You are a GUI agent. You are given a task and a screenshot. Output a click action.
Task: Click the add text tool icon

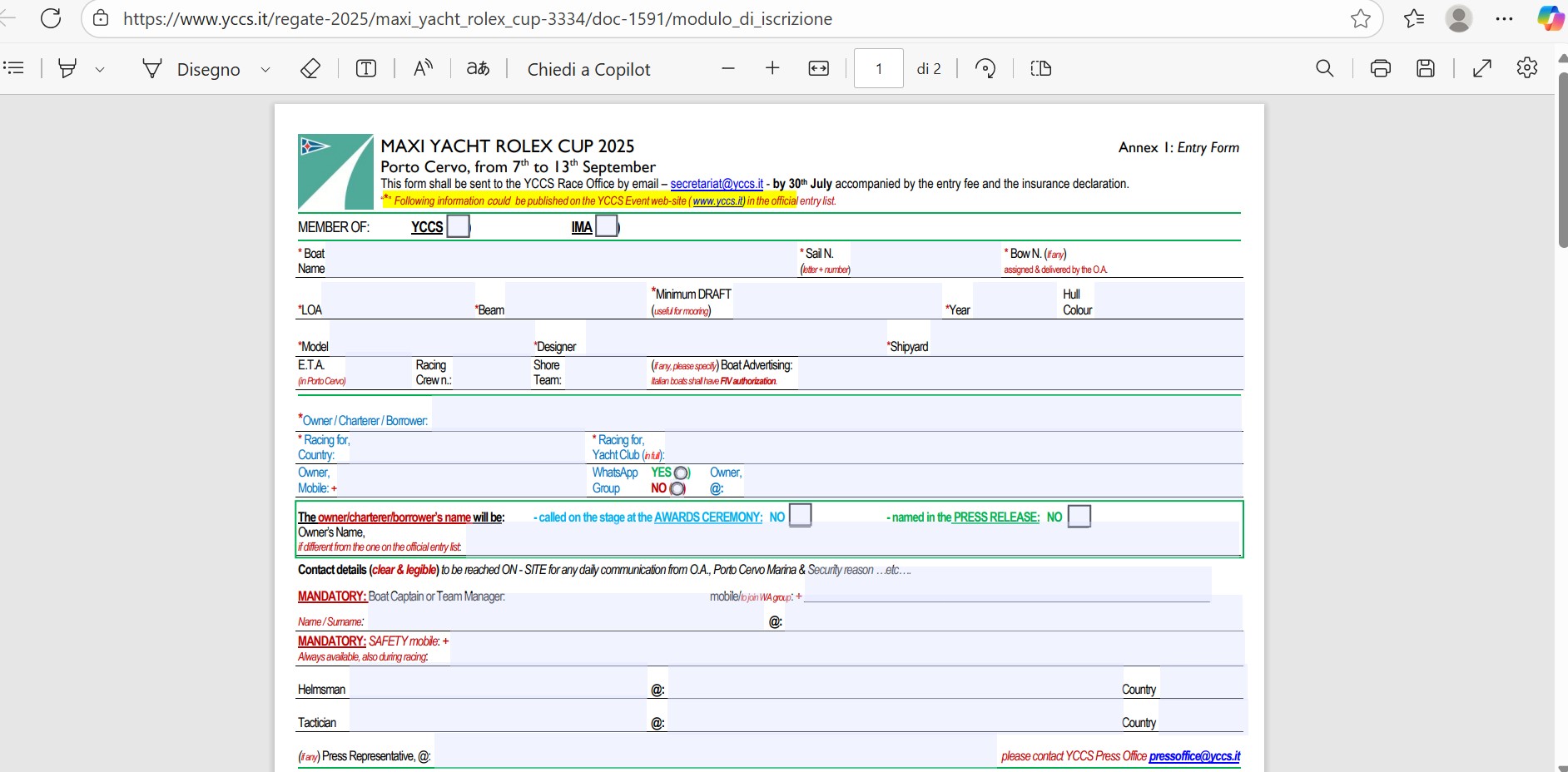coord(366,69)
